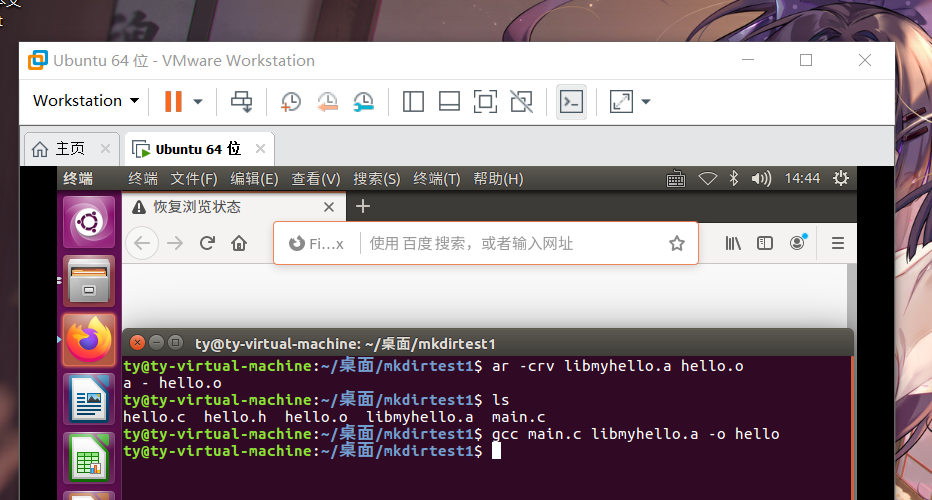Expand the power options dropdown arrow
The image size is (932, 500).
198,102
